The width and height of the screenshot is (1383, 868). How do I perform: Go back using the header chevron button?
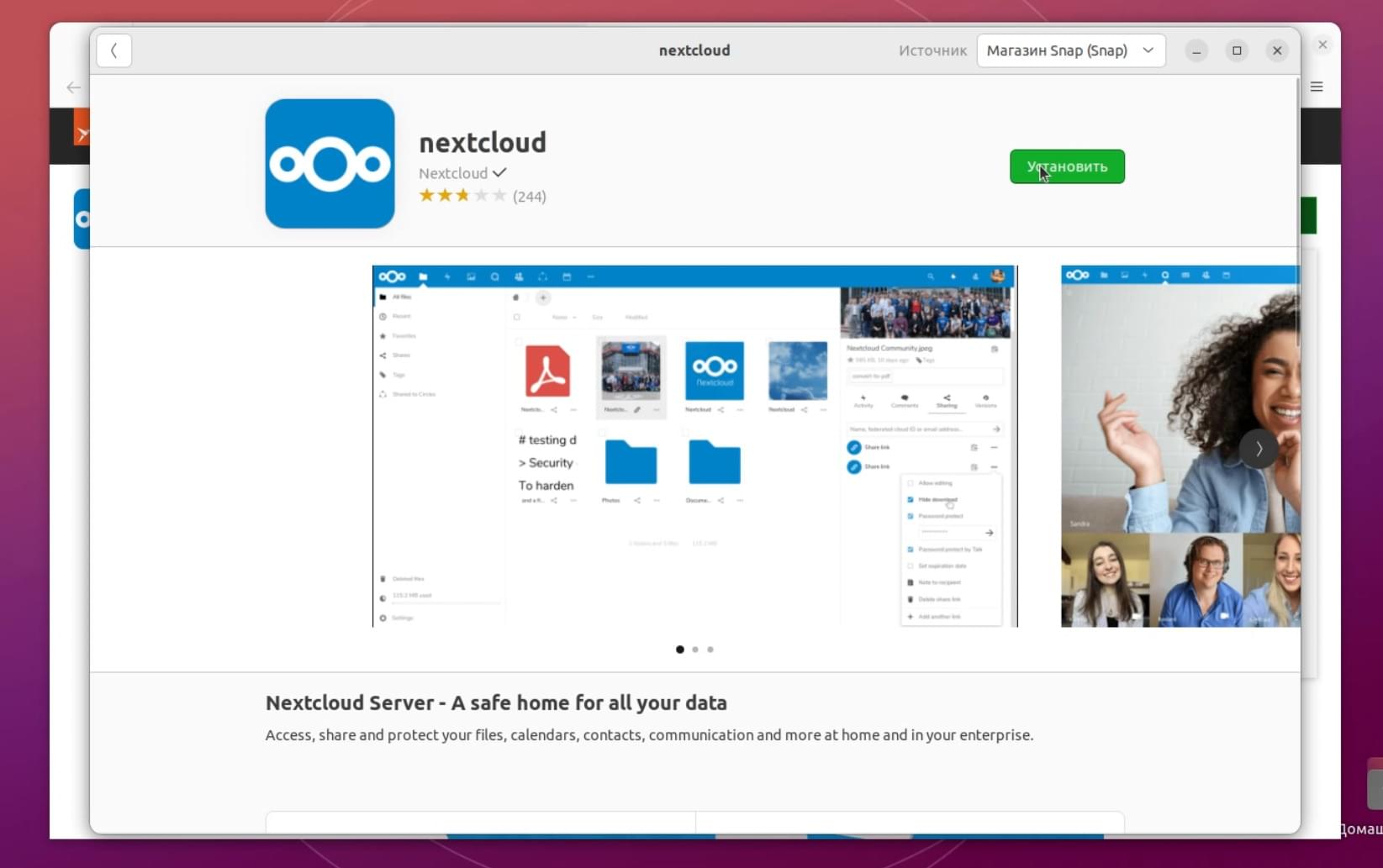point(114,50)
